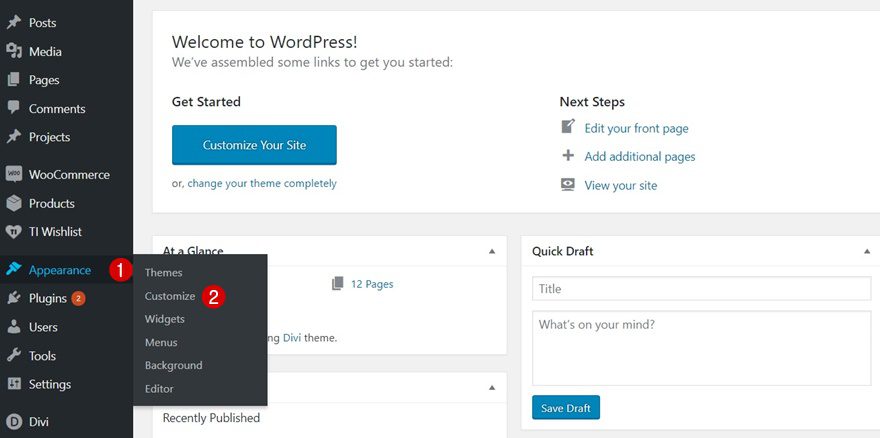Click the Divi logo icon
This screenshot has height=438, width=880.
14,422
